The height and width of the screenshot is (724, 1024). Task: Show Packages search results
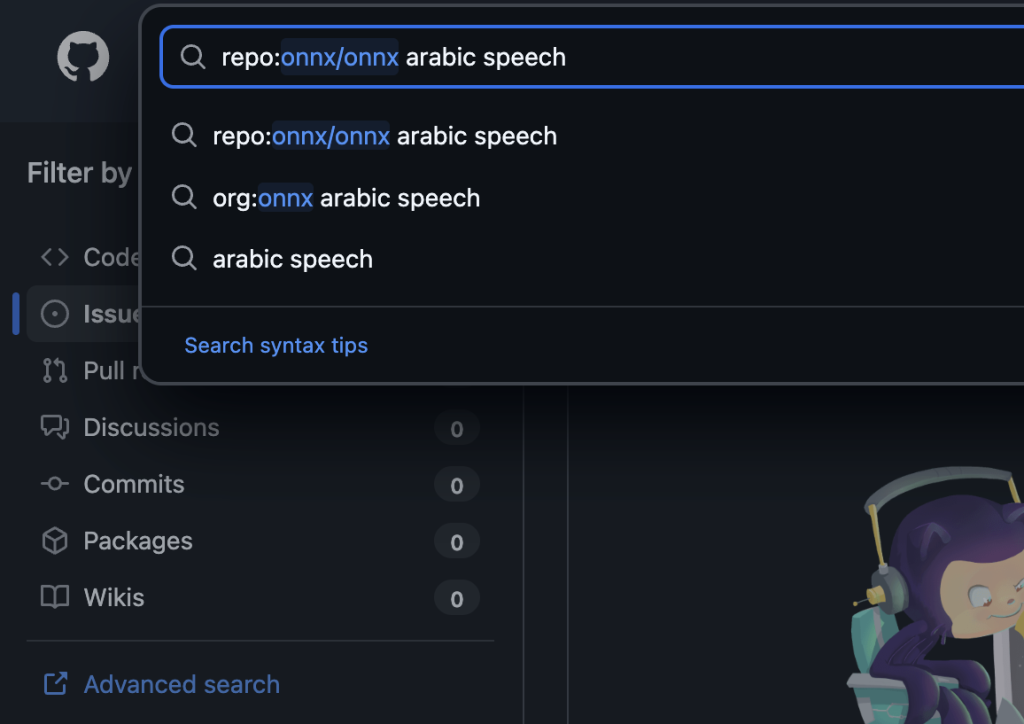138,541
